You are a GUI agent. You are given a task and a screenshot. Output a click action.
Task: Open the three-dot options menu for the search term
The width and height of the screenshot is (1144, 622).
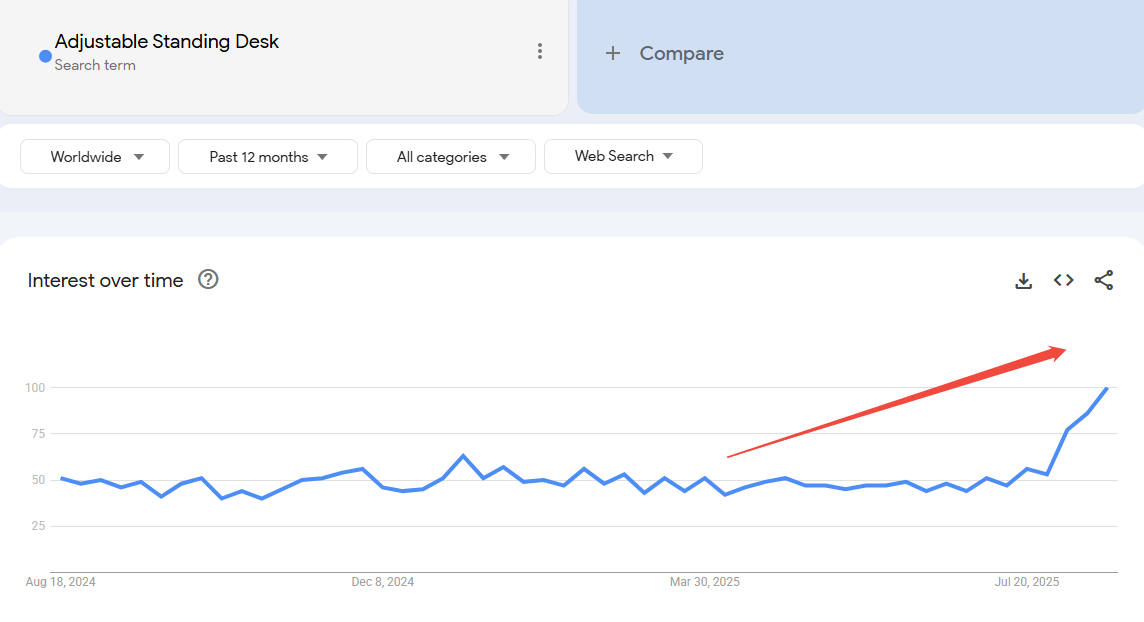point(540,51)
